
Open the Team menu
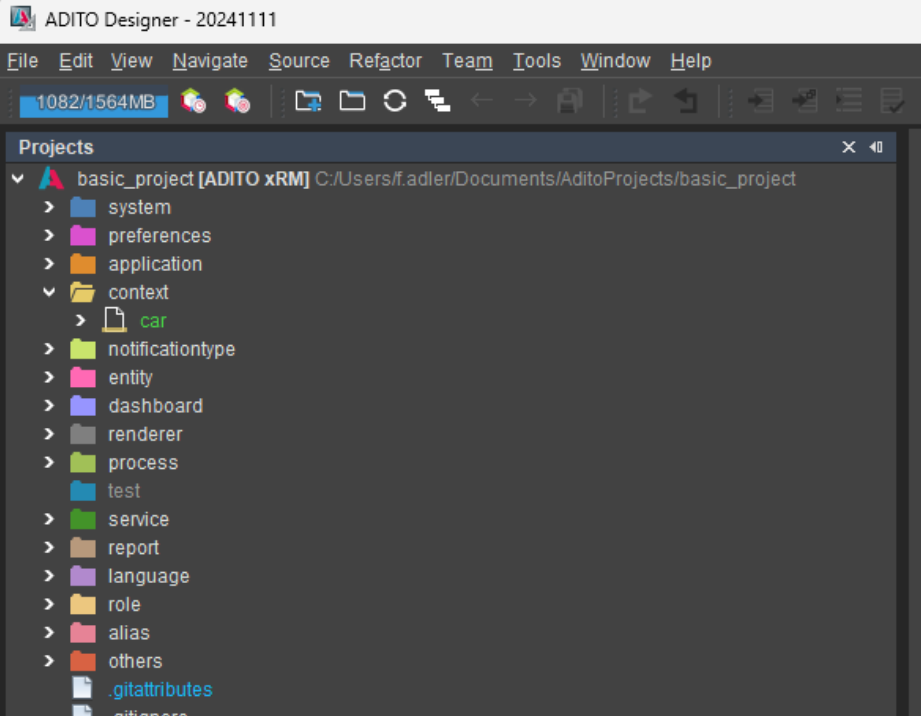(466, 61)
